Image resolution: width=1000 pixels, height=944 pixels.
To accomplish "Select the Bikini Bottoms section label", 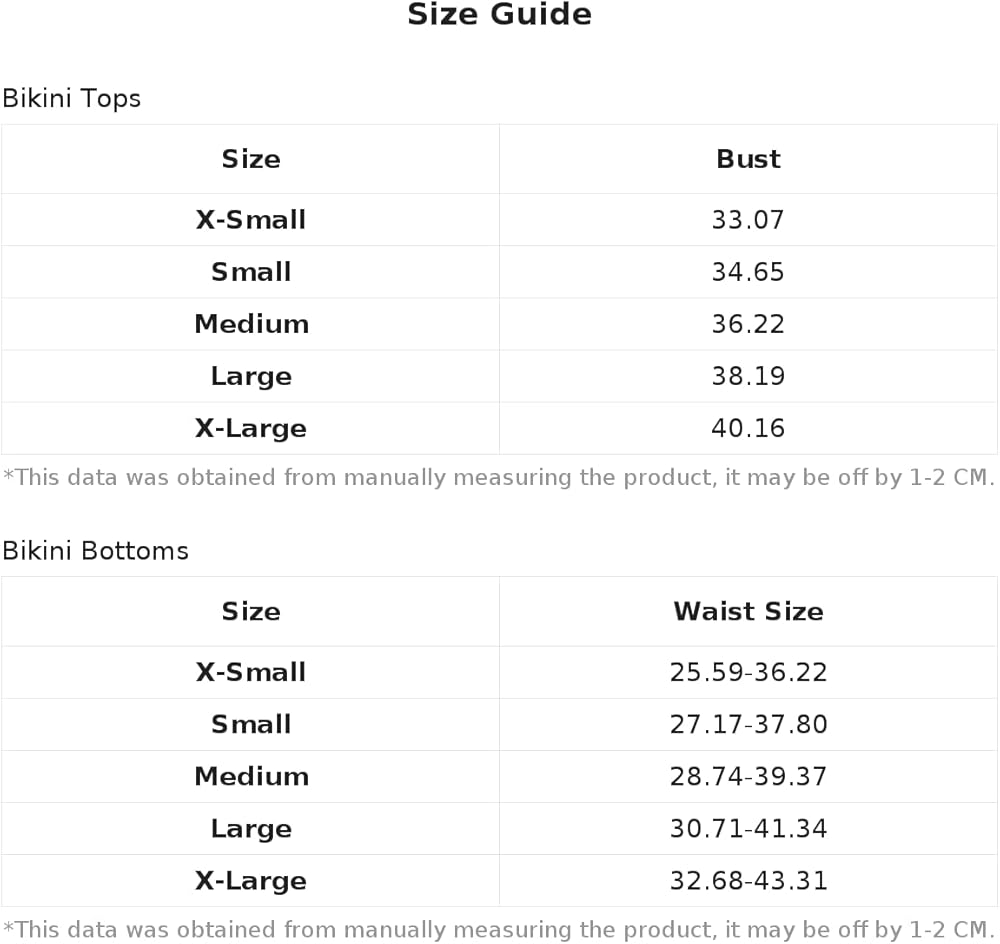I will (x=96, y=550).
